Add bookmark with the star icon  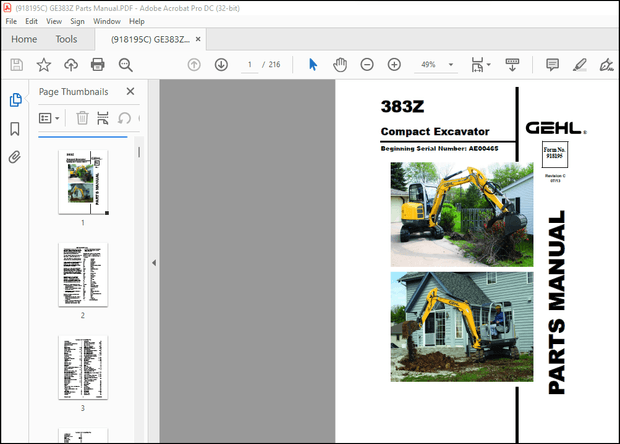43,65
